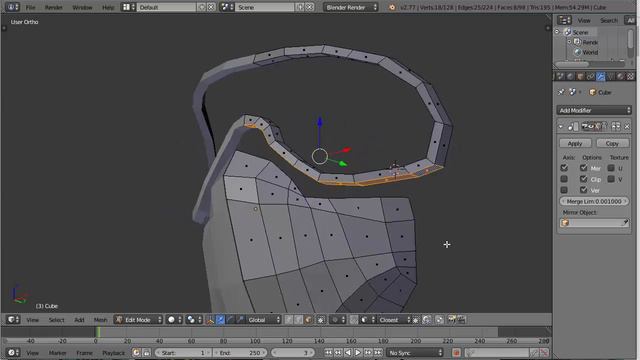Select the Scene item in outliner

click(580, 32)
